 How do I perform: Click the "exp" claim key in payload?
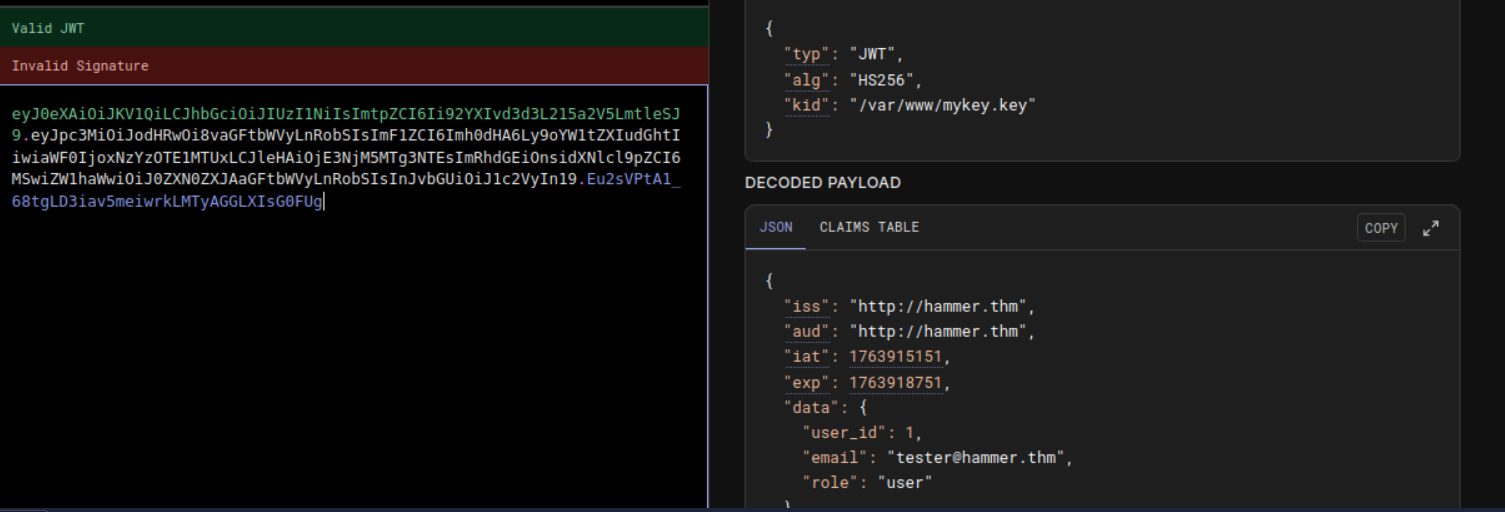pos(807,383)
